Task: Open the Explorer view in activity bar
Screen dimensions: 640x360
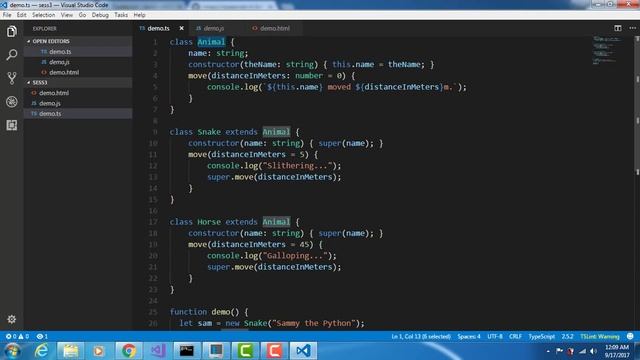Action: [x=11, y=31]
